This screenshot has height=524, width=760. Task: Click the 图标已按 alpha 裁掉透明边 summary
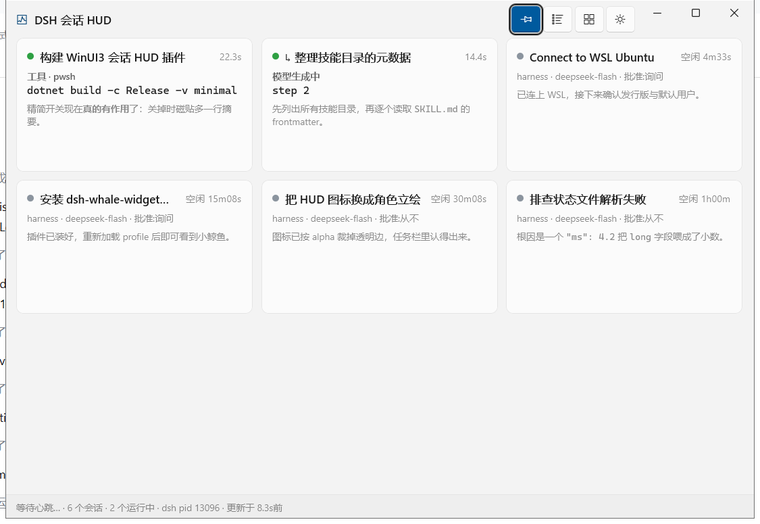[372, 237]
